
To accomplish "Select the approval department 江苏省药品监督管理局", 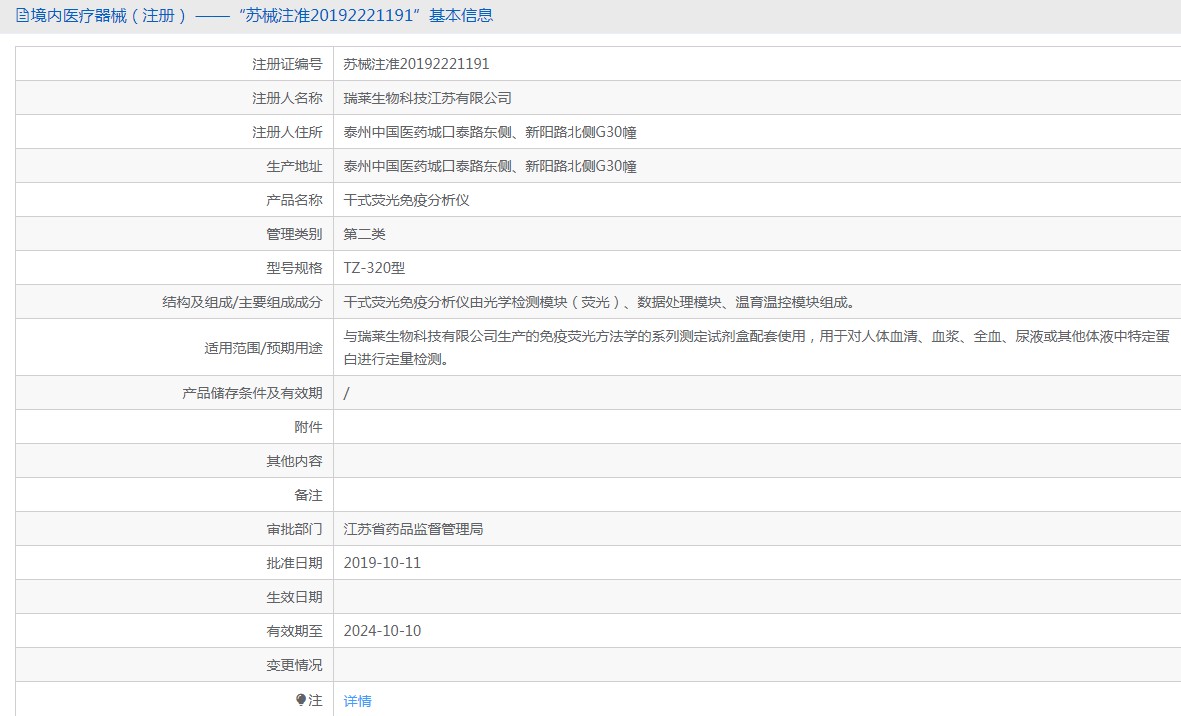I will point(413,529).
